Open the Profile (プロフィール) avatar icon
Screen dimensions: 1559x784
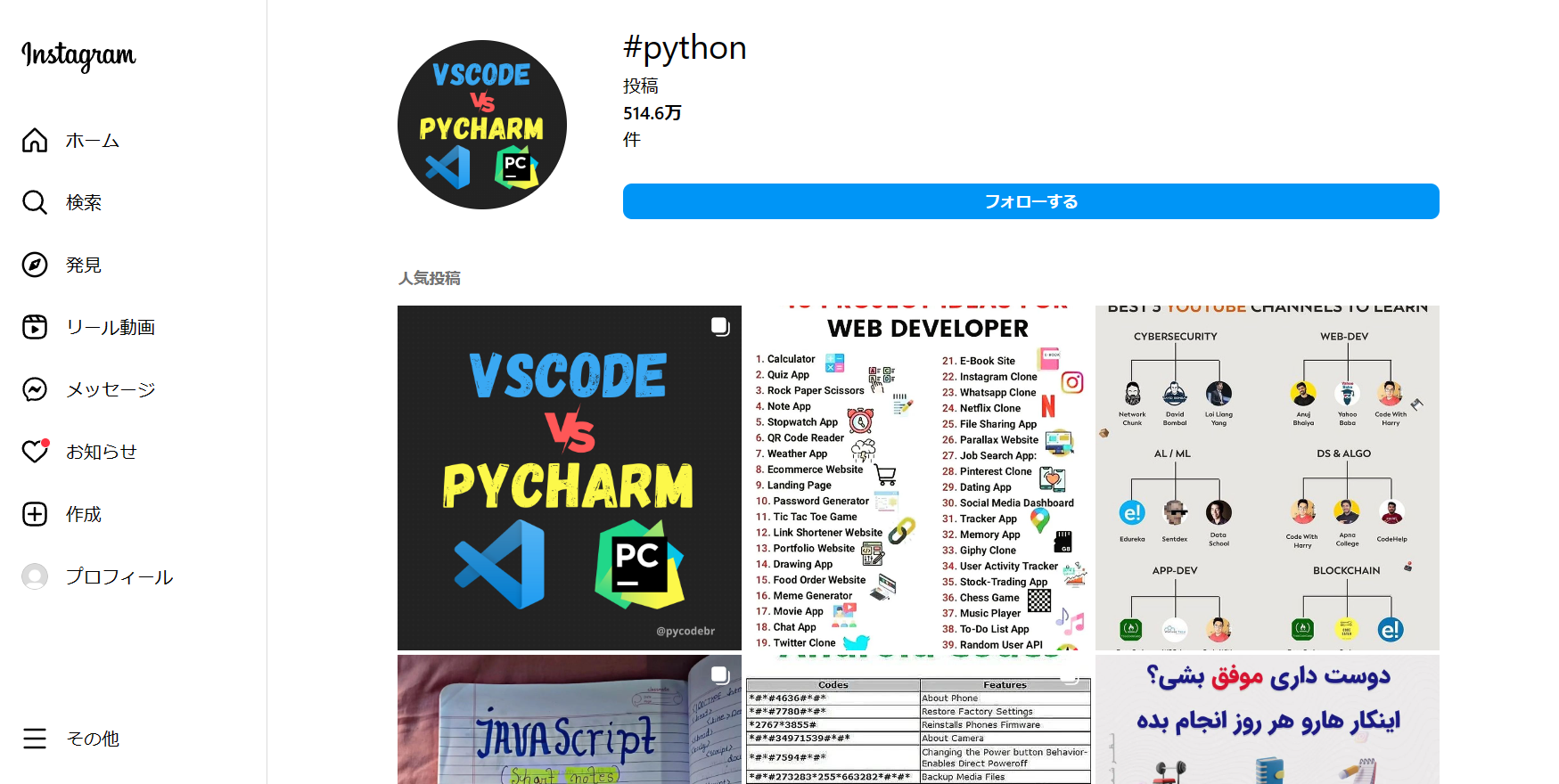35,576
